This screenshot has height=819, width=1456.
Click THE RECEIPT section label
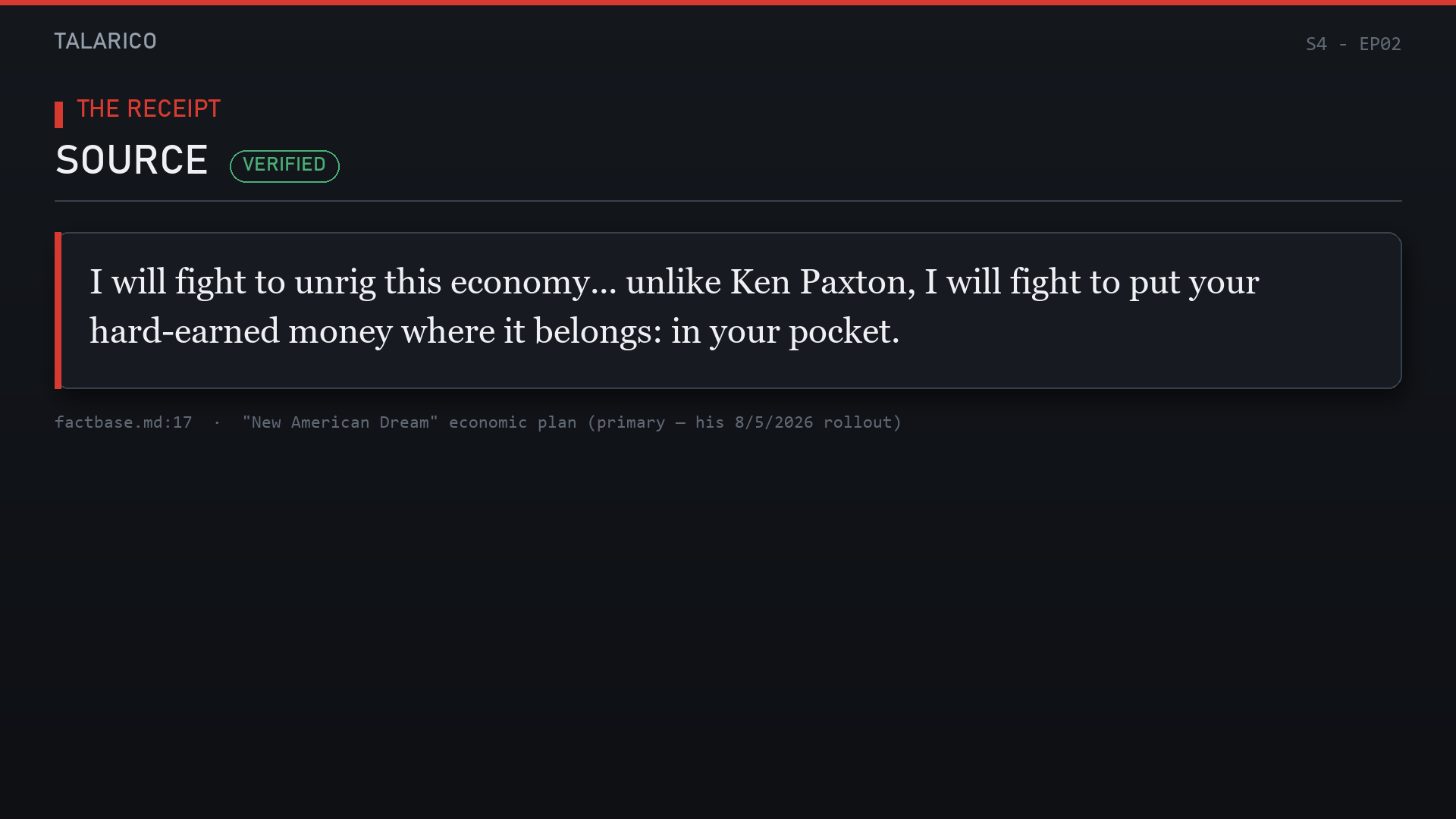[149, 108]
